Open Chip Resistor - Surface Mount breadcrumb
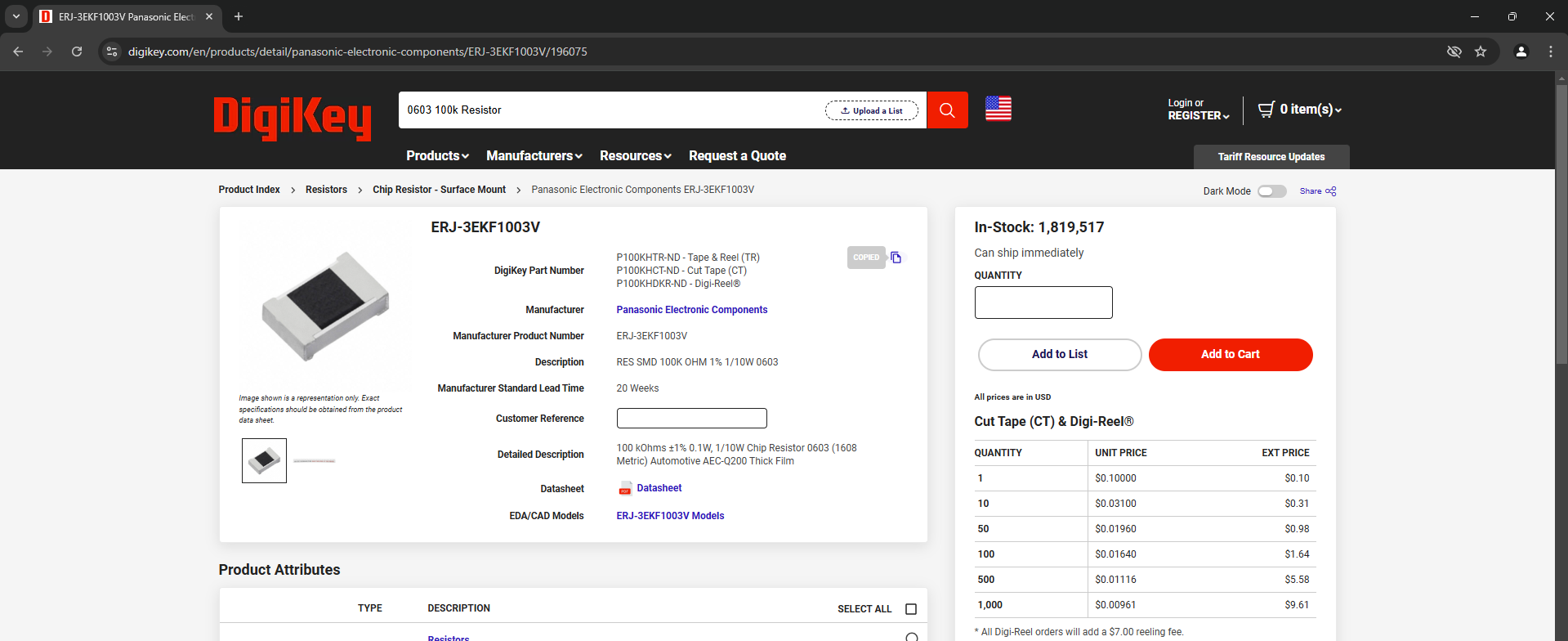Screen dimensions: 1568x641 [439, 190]
